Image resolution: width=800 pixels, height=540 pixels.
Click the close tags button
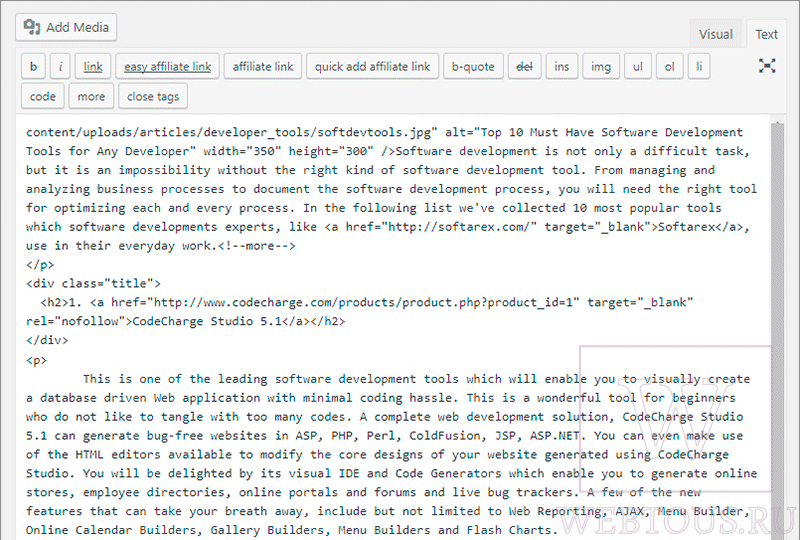(x=153, y=96)
